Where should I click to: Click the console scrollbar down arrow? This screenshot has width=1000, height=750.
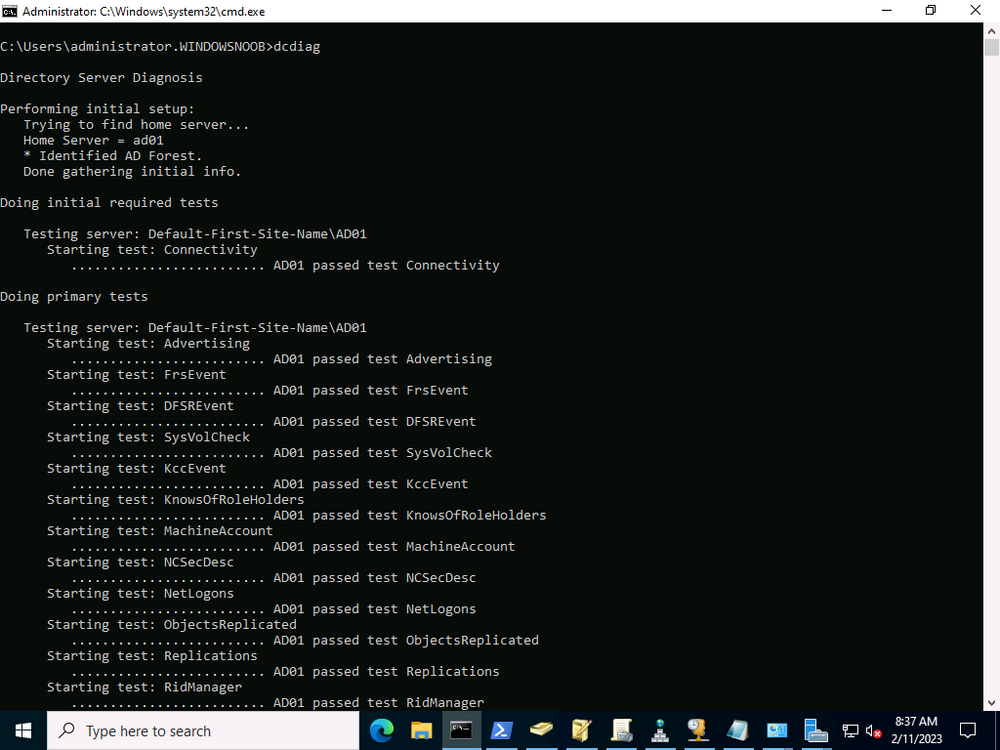[991, 703]
